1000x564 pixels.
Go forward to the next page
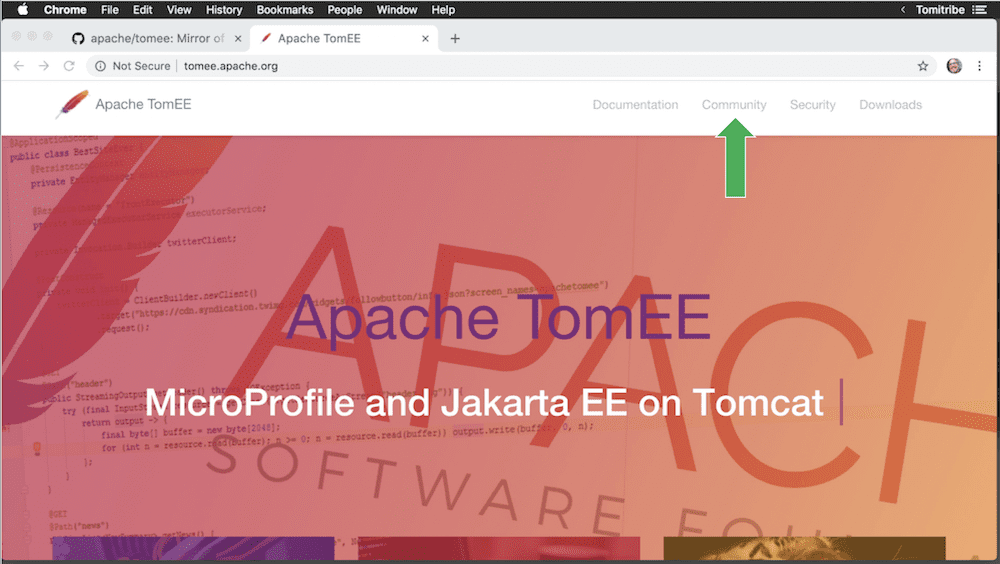(x=43, y=66)
